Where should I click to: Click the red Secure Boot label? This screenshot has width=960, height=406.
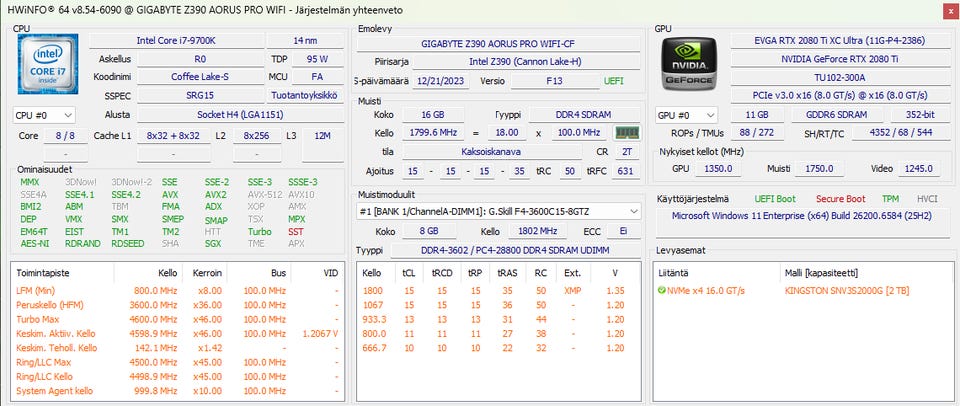coord(840,199)
